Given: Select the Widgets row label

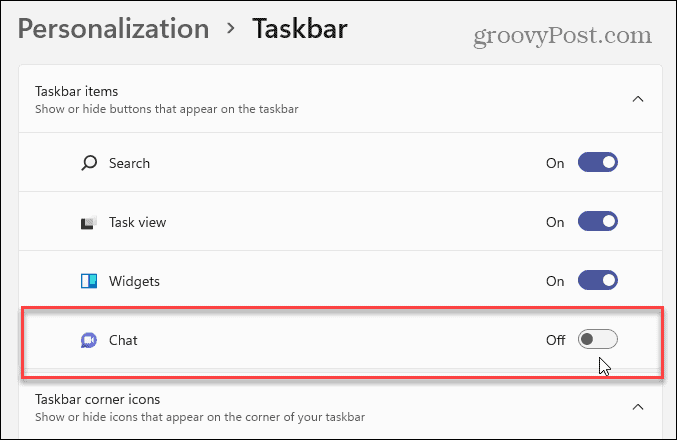Looking at the screenshot, I should coord(134,282).
